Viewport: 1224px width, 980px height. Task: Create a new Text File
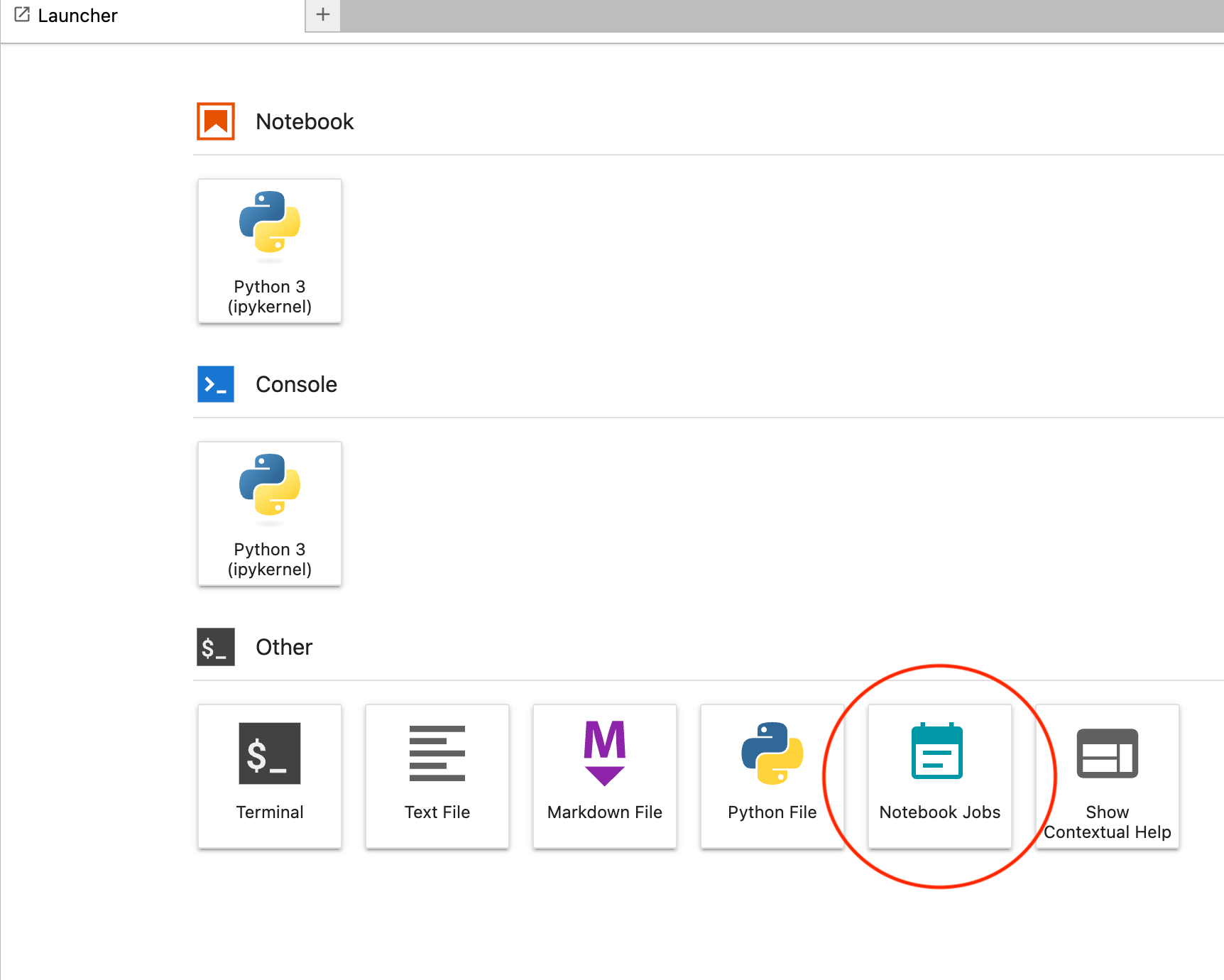437,776
